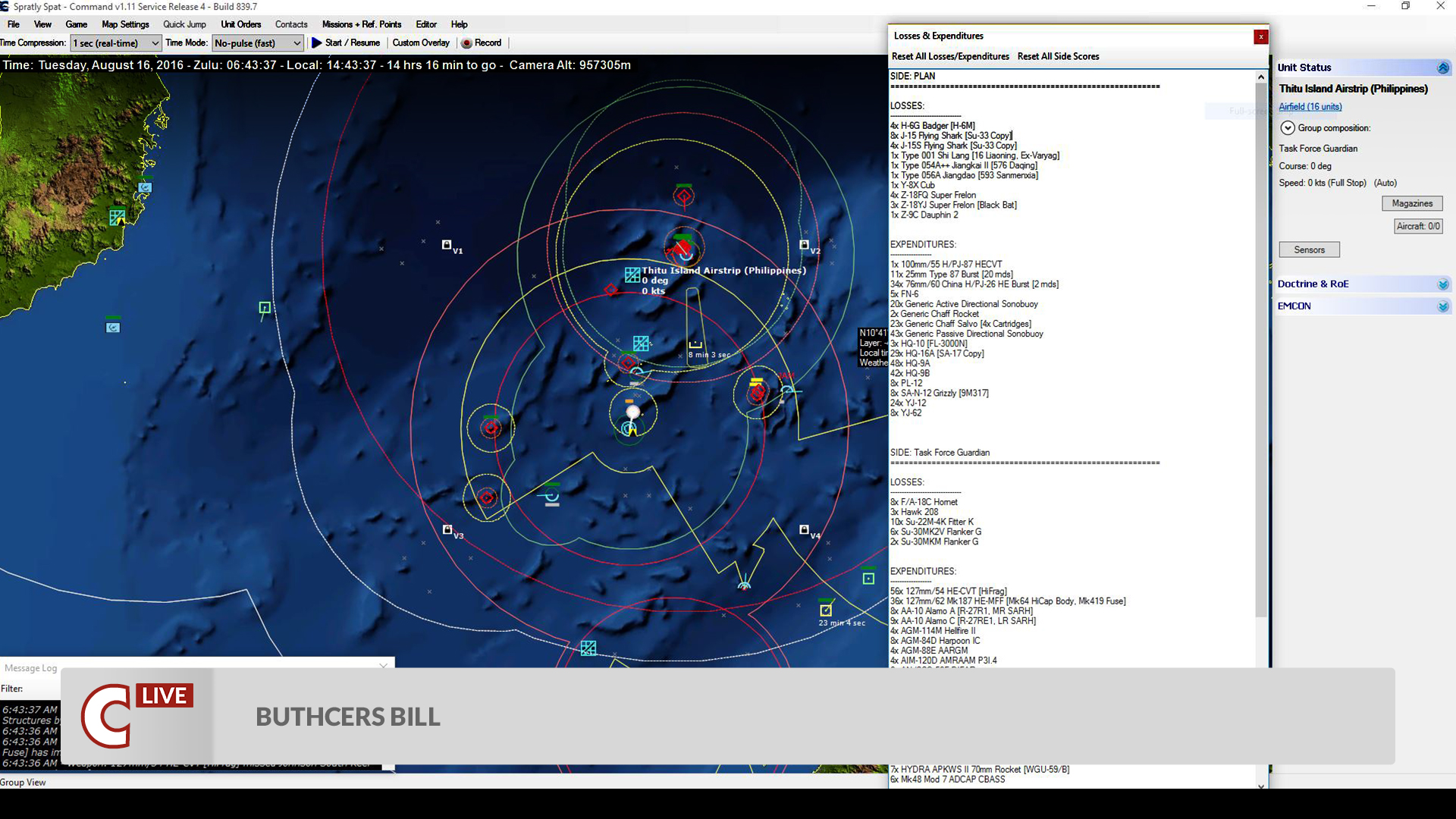1456x819 pixels.
Task: Click the Sensors button
Action: (1309, 249)
